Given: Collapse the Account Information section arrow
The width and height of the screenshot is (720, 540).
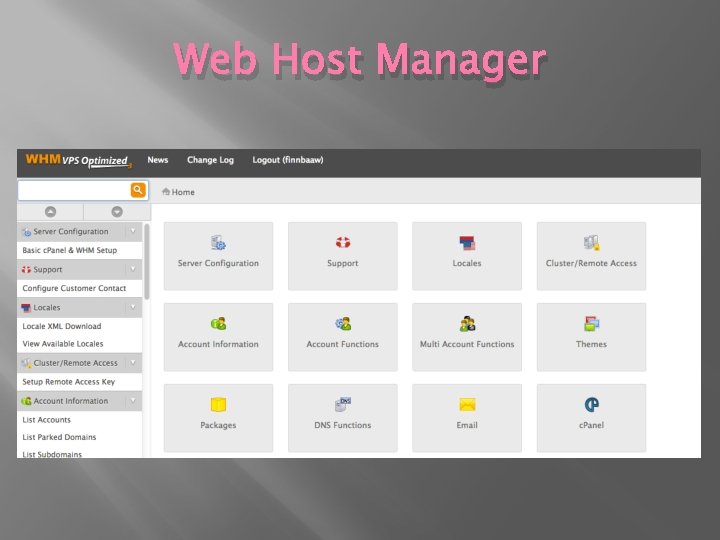Looking at the screenshot, I should [133, 400].
